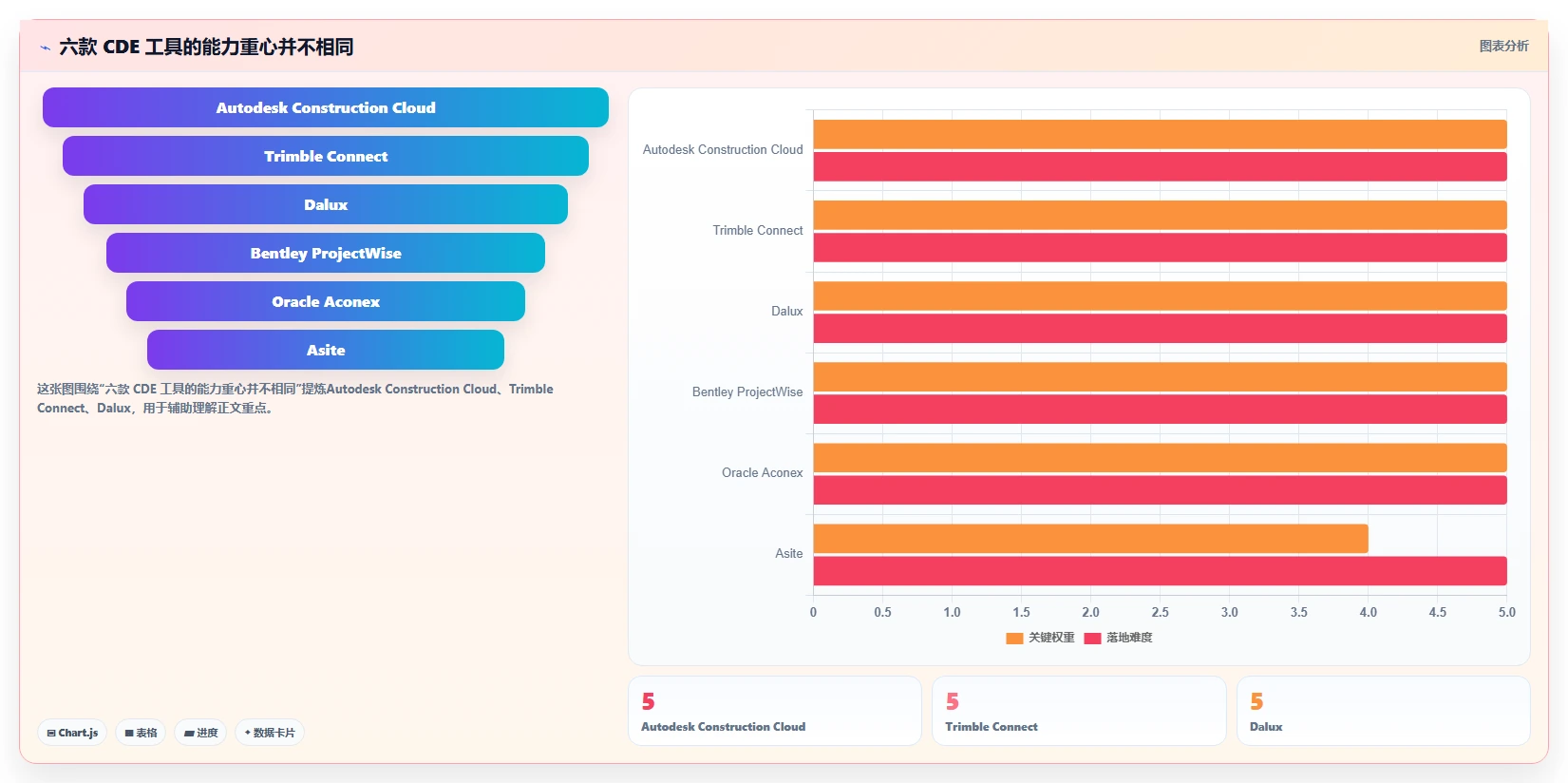Toggle the 落地难度 red legend swatch
The height and width of the screenshot is (783, 1568).
(x=1092, y=638)
